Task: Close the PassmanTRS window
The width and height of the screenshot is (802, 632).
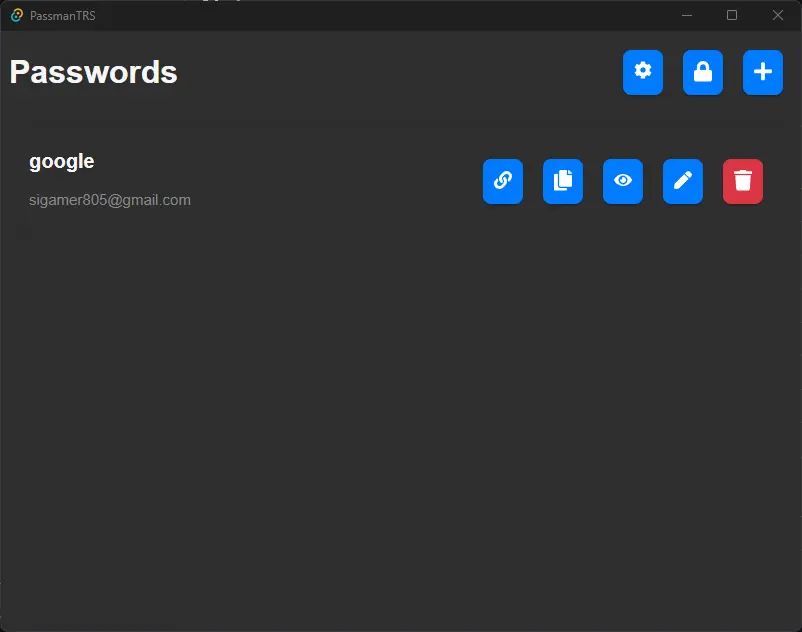Action: tap(778, 15)
